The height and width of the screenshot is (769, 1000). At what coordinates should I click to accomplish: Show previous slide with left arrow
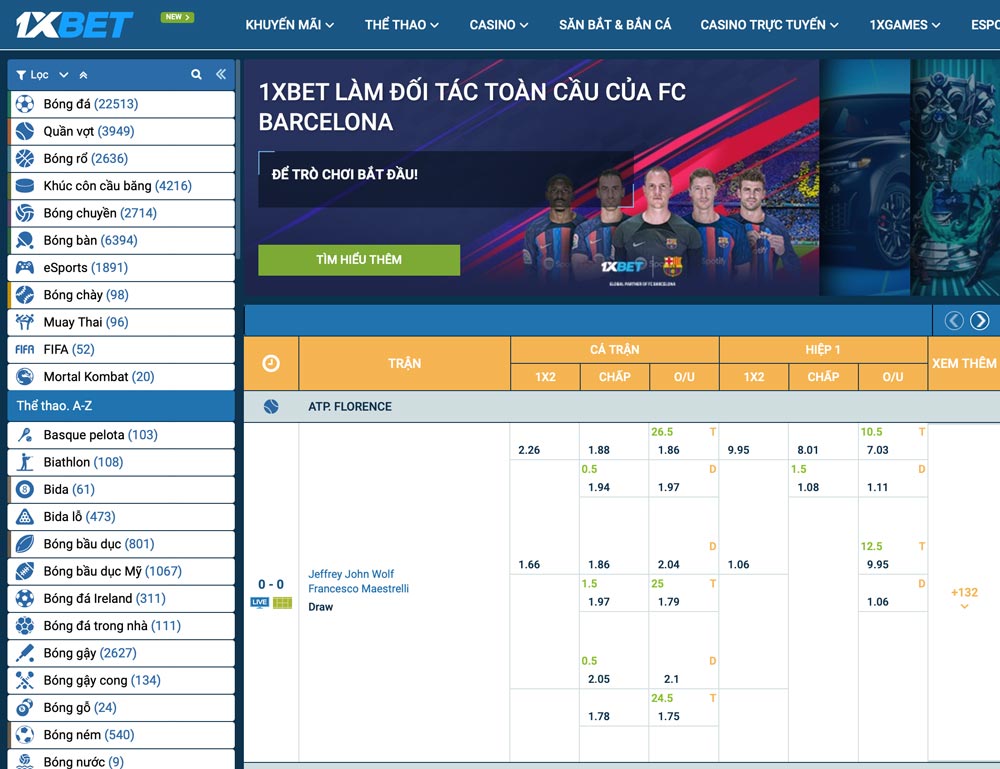[x=954, y=320]
